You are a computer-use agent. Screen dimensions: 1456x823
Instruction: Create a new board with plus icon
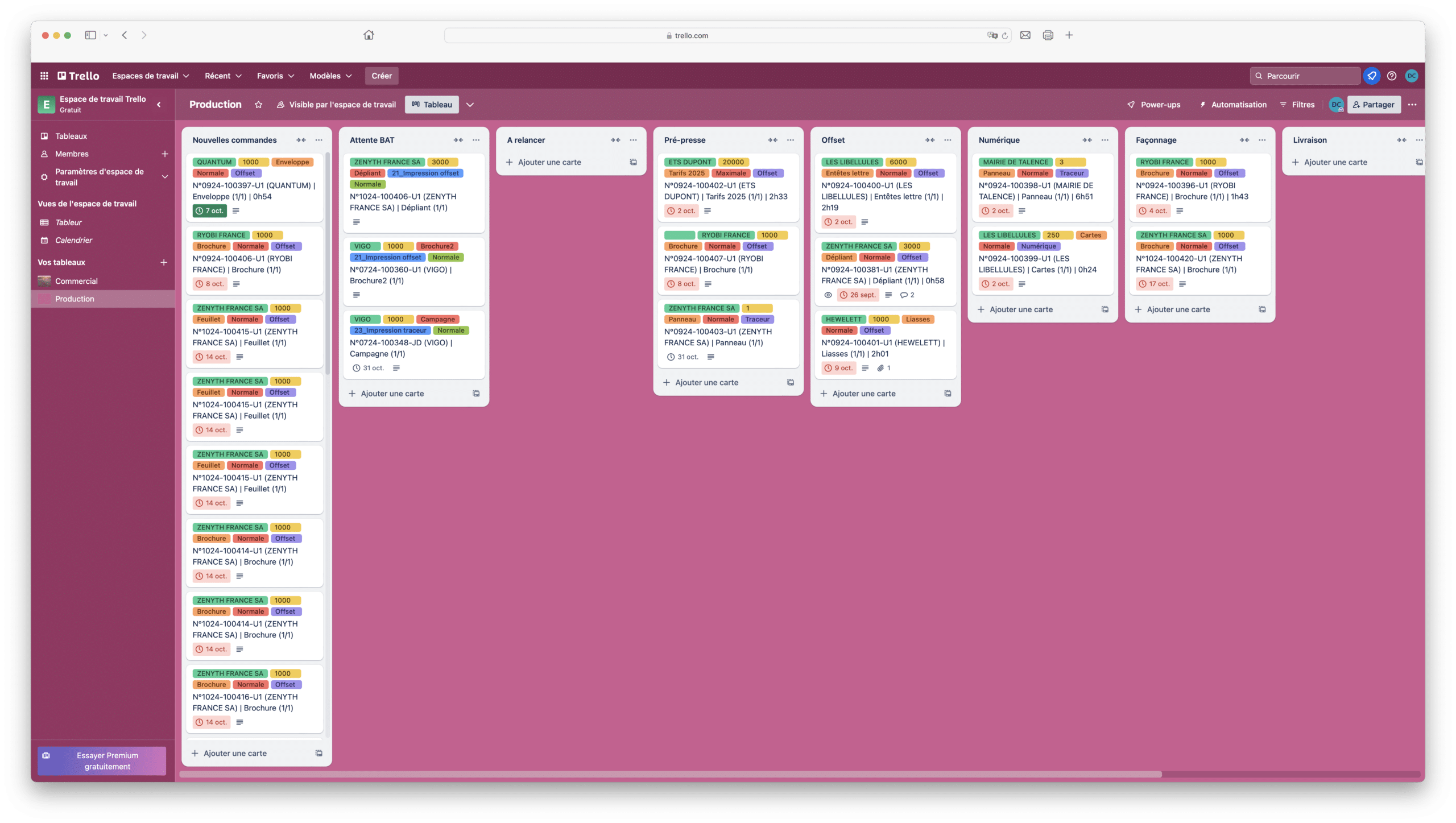pyautogui.click(x=163, y=262)
